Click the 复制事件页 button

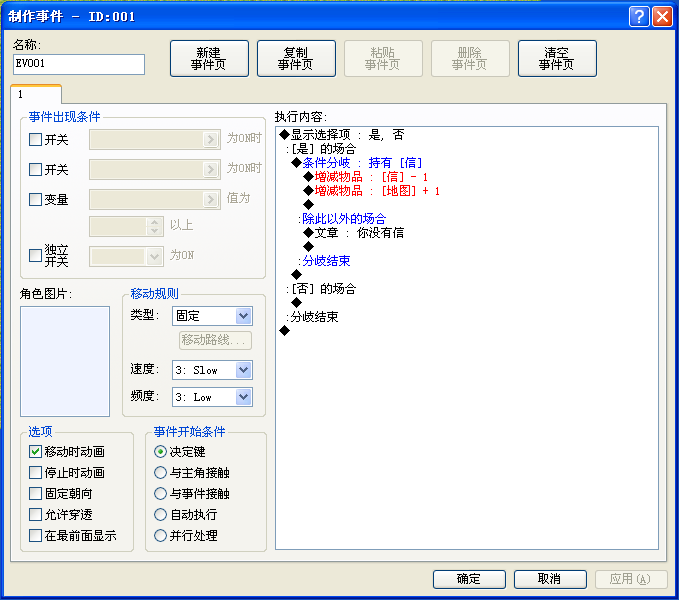[x=296, y=59]
